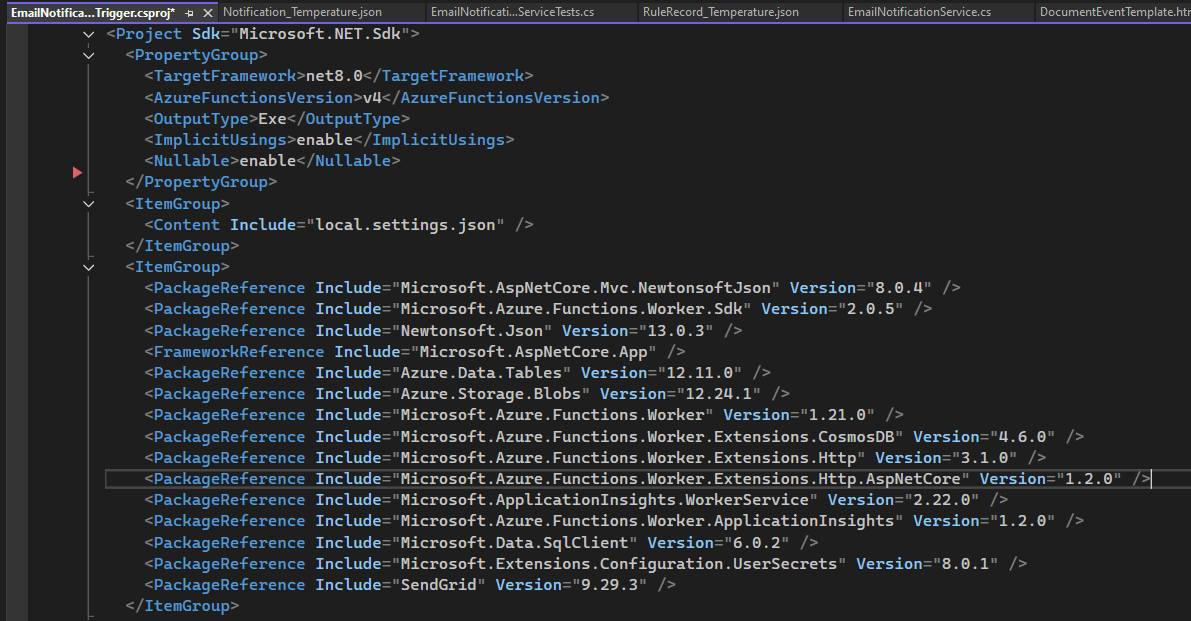Click the FrameworkReference Microsoft.AspNetCore.App text
The image size is (1191, 621).
[533, 351]
